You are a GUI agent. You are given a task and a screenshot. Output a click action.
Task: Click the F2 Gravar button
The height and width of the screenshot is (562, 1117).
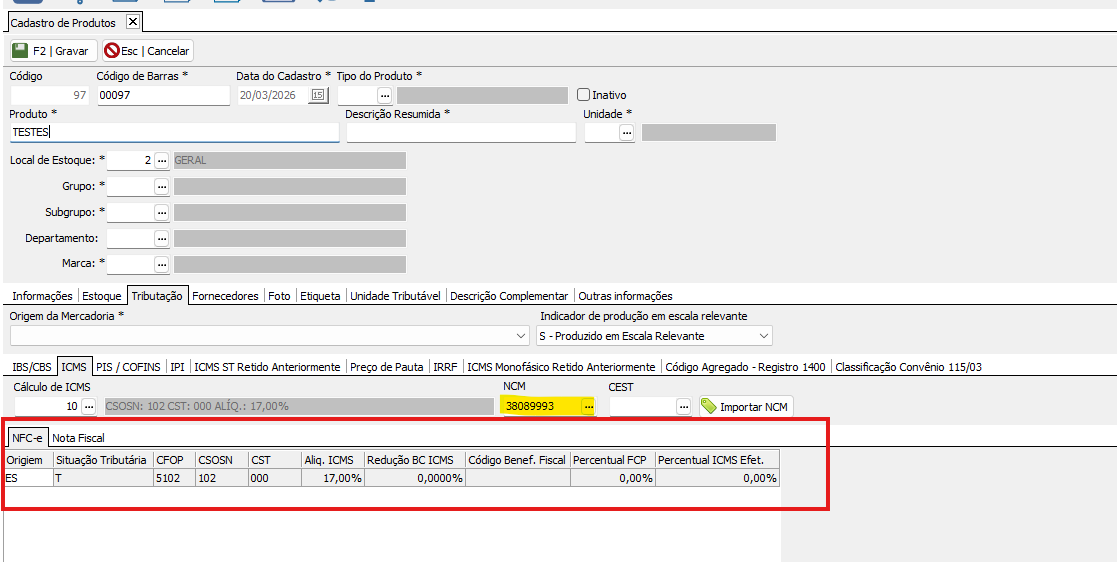(52, 51)
